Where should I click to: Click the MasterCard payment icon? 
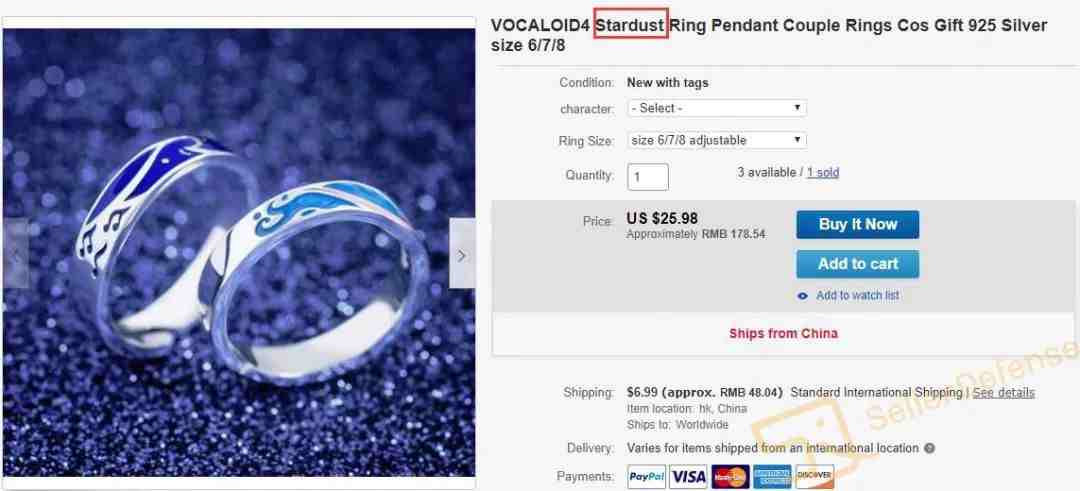[x=730, y=477]
